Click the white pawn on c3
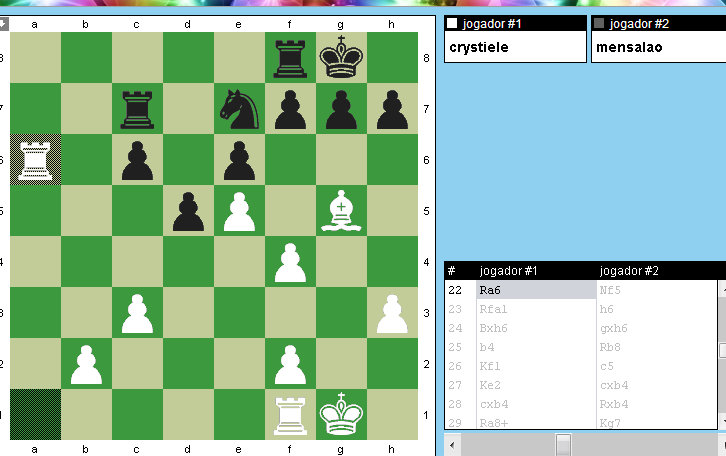 137,313
